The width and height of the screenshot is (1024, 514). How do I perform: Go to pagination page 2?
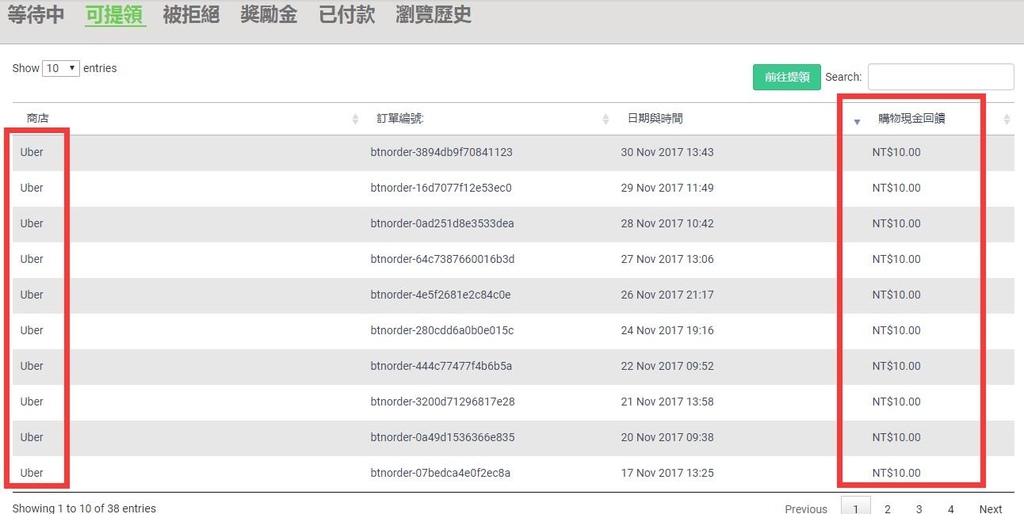(887, 509)
